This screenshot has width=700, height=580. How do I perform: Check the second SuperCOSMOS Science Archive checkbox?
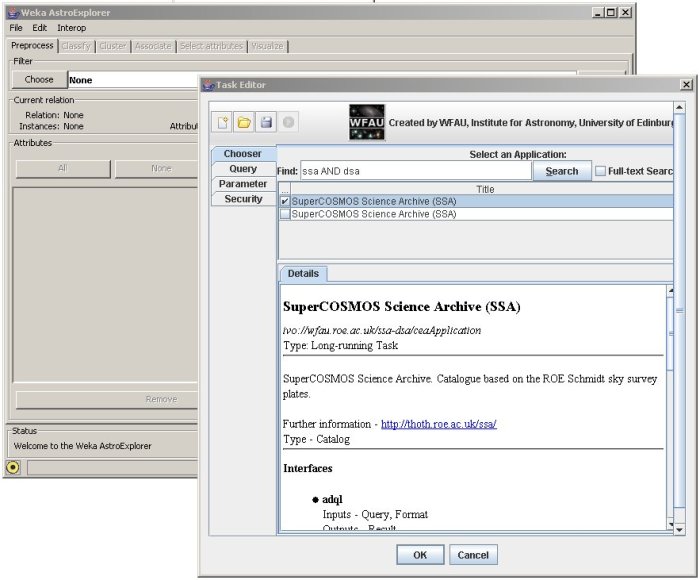[285, 214]
